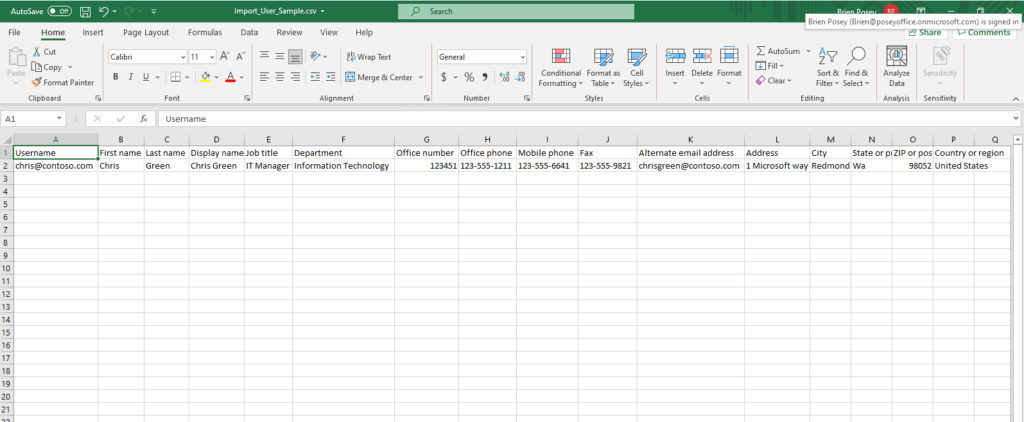Toggle Wrap Text
This screenshot has height=422, width=1024.
(369, 57)
